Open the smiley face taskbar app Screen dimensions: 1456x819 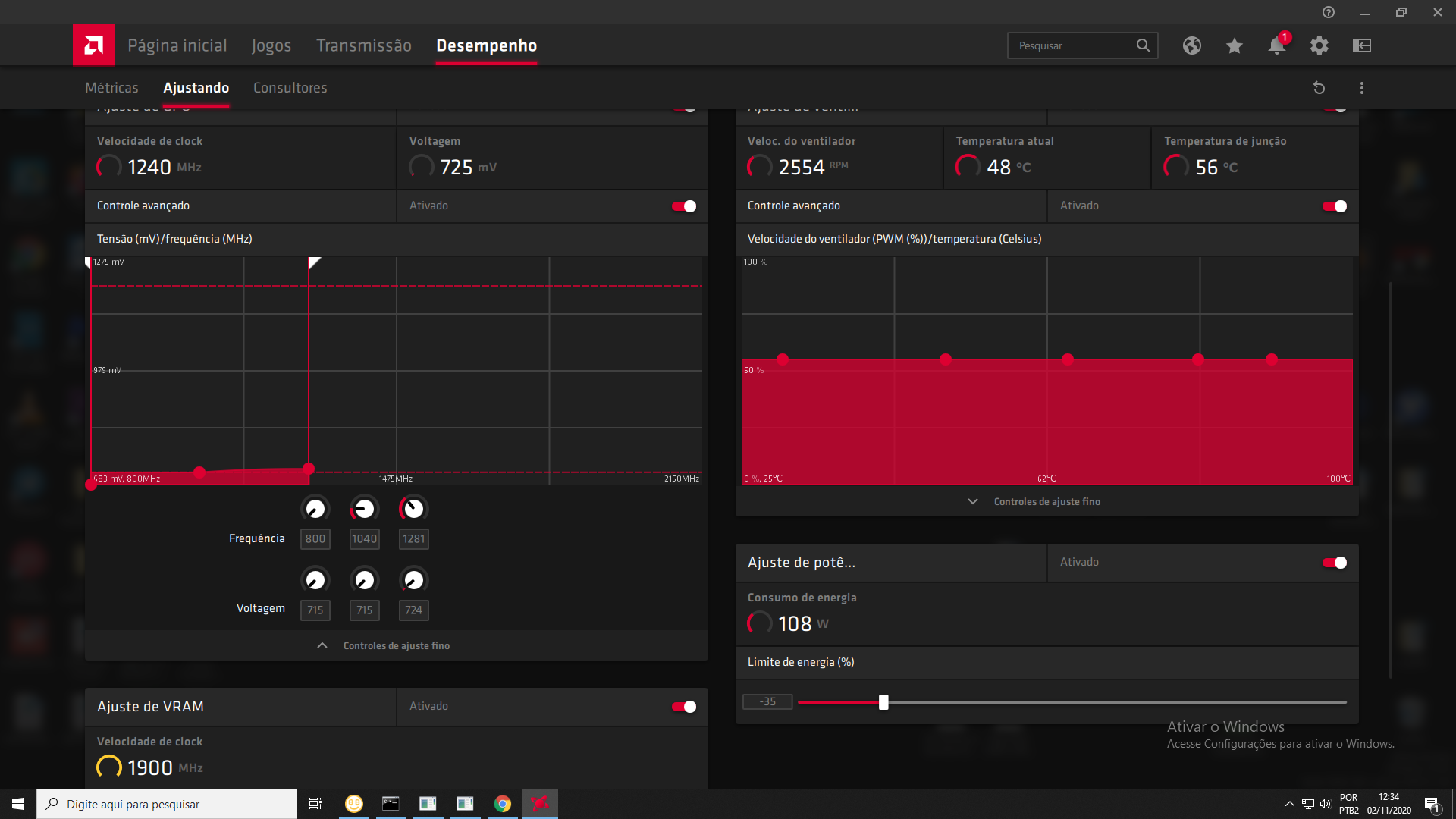tap(353, 804)
